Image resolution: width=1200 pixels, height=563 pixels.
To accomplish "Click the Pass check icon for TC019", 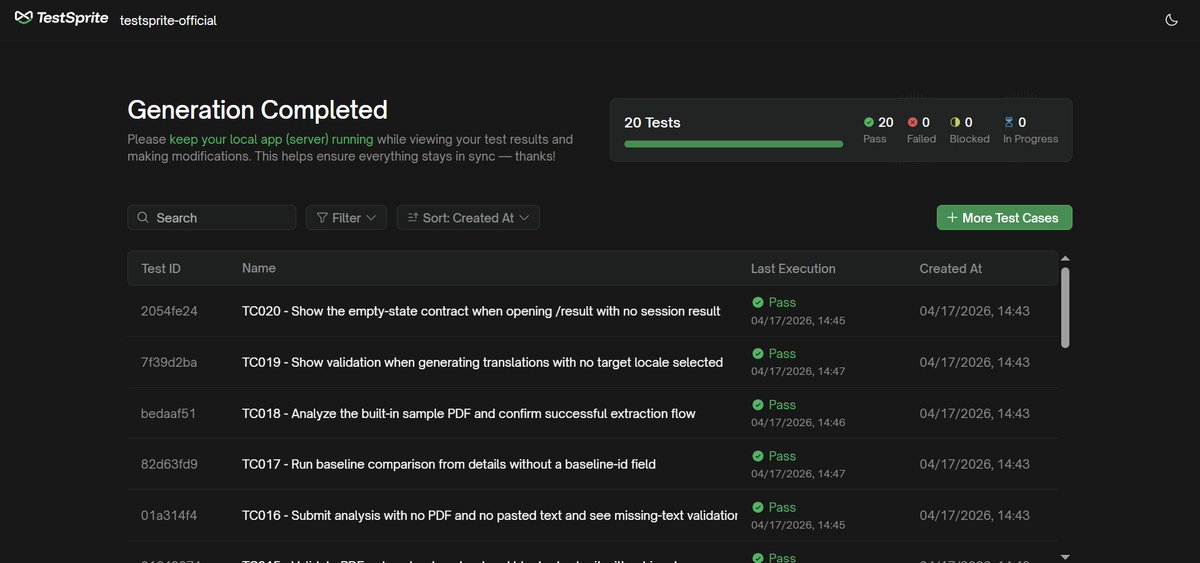I will [x=758, y=353].
